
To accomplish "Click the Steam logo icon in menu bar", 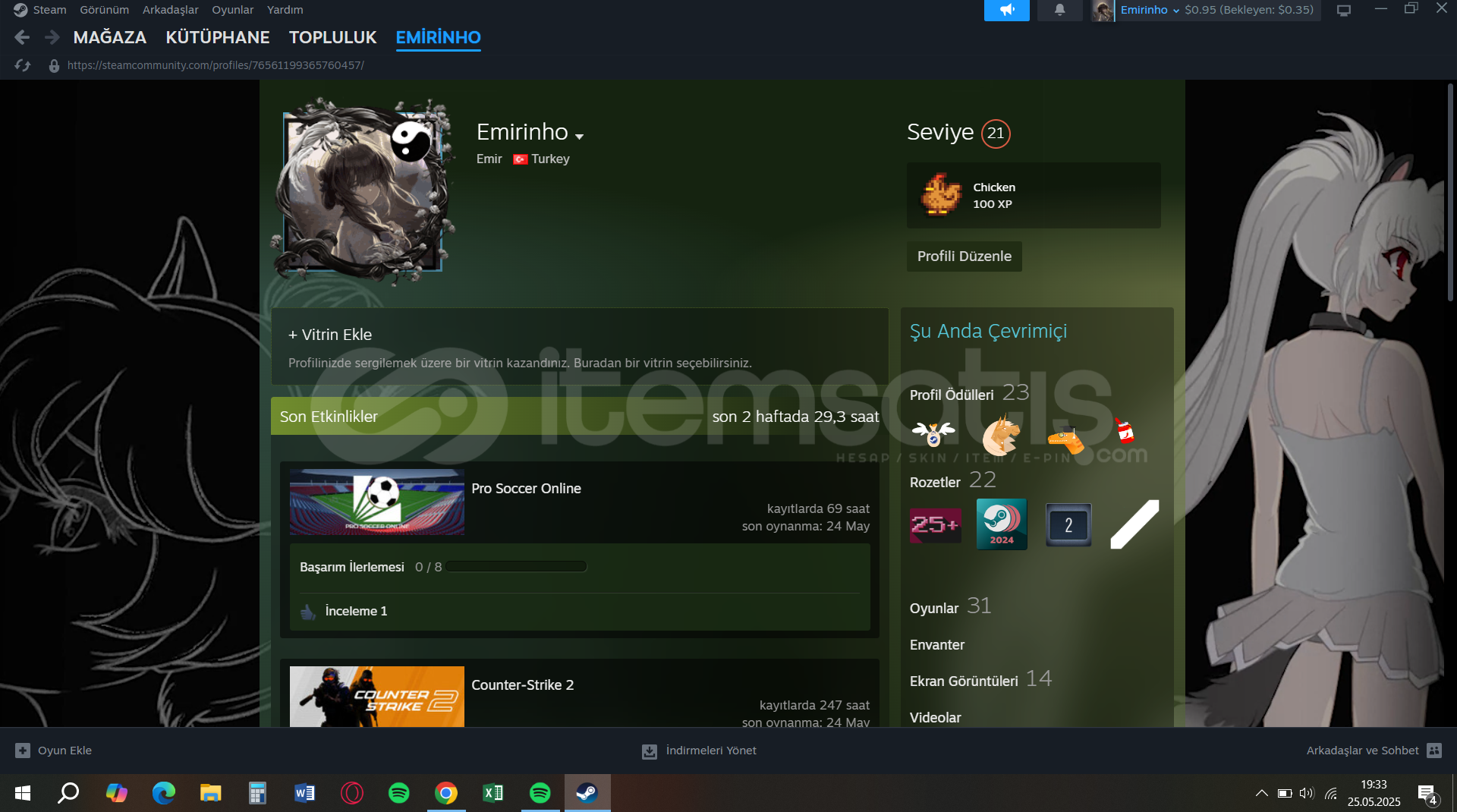I will [x=20, y=10].
